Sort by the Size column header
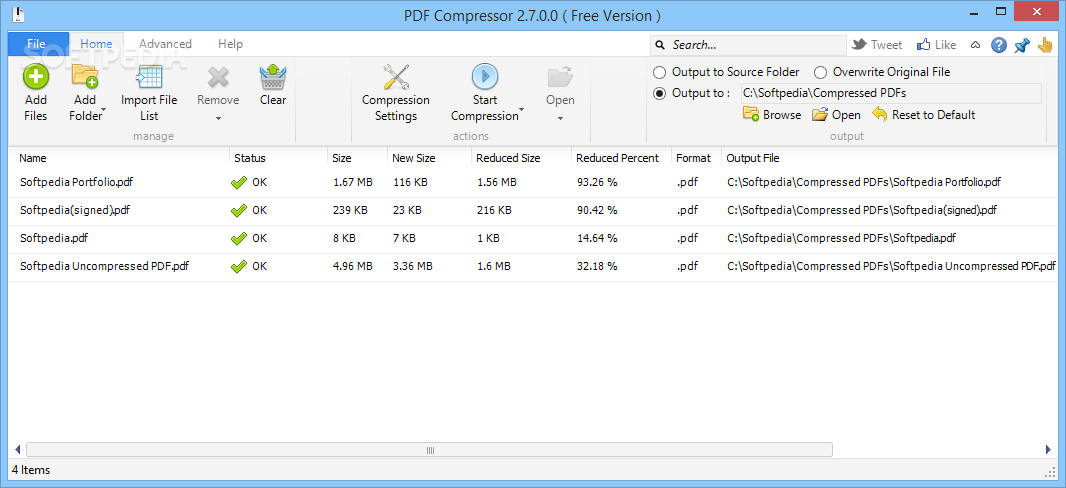This screenshot has height=488, width=1066. point(342,158)
